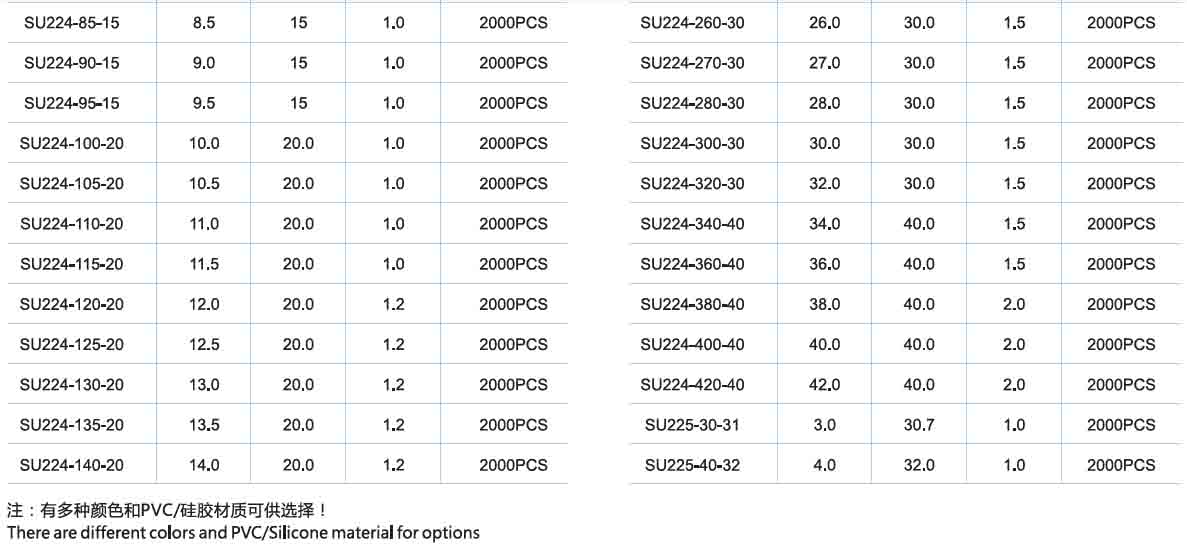This screenshot has height=551, width=1187.
Task: Click the 42.0 diameter value
Action: (x=824, y=384)
